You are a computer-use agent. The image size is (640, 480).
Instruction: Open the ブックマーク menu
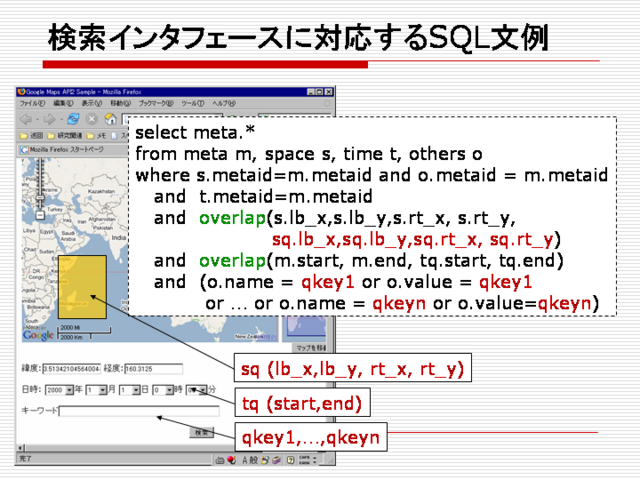[156, 103]
